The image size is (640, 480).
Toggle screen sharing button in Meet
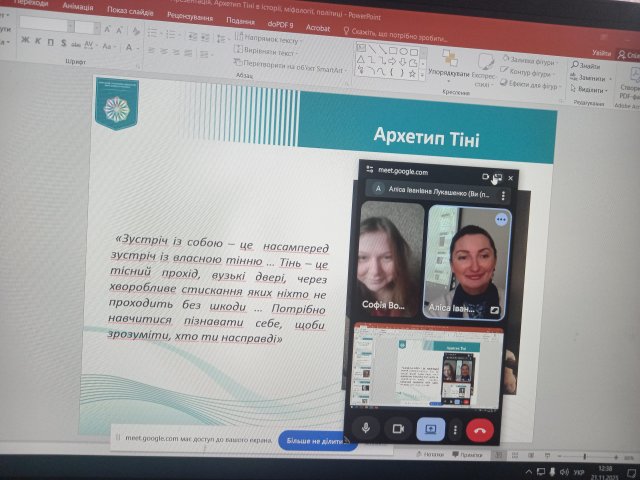430,428
